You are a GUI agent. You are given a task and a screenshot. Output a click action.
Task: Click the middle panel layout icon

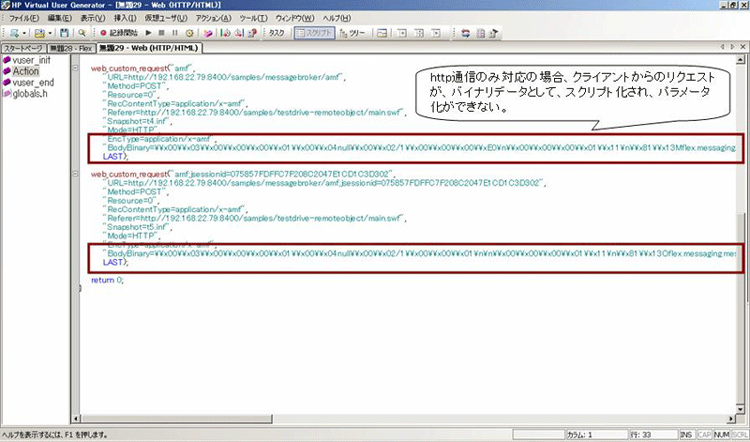pyautogui.click(x=419, y=33)
